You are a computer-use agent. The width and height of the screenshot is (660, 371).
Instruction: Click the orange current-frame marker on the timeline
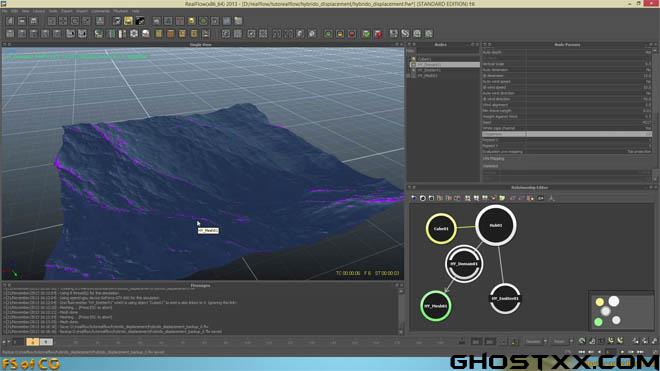click(x=32, y=342)
